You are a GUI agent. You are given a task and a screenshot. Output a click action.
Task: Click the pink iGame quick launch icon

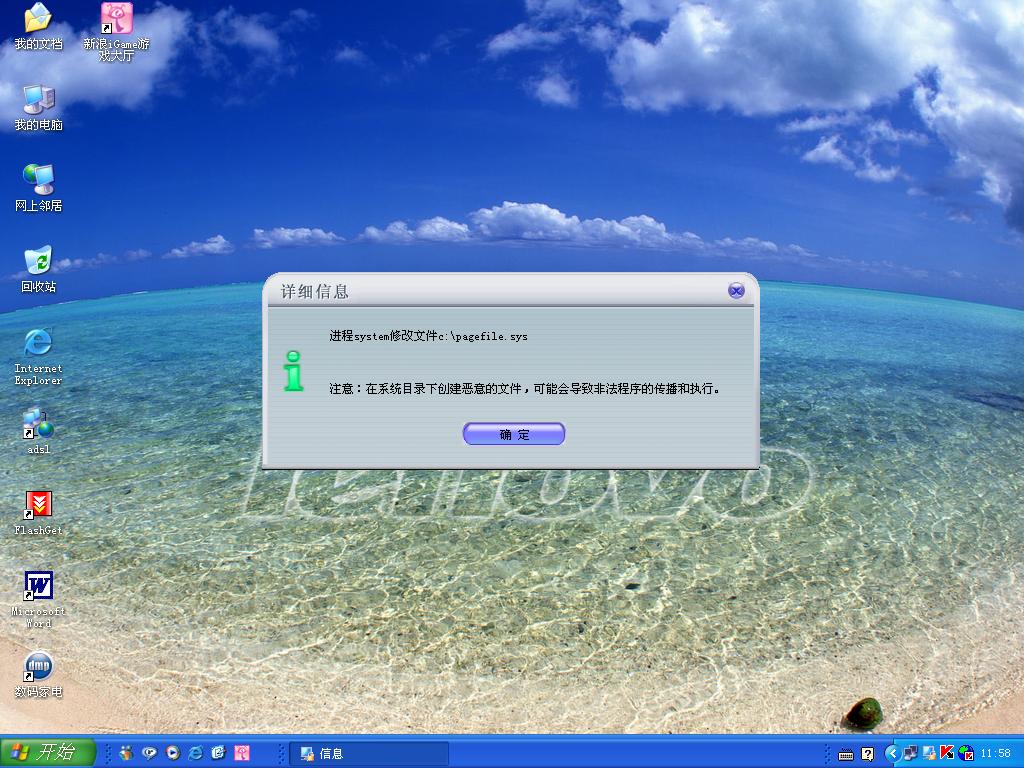(242, 753)
